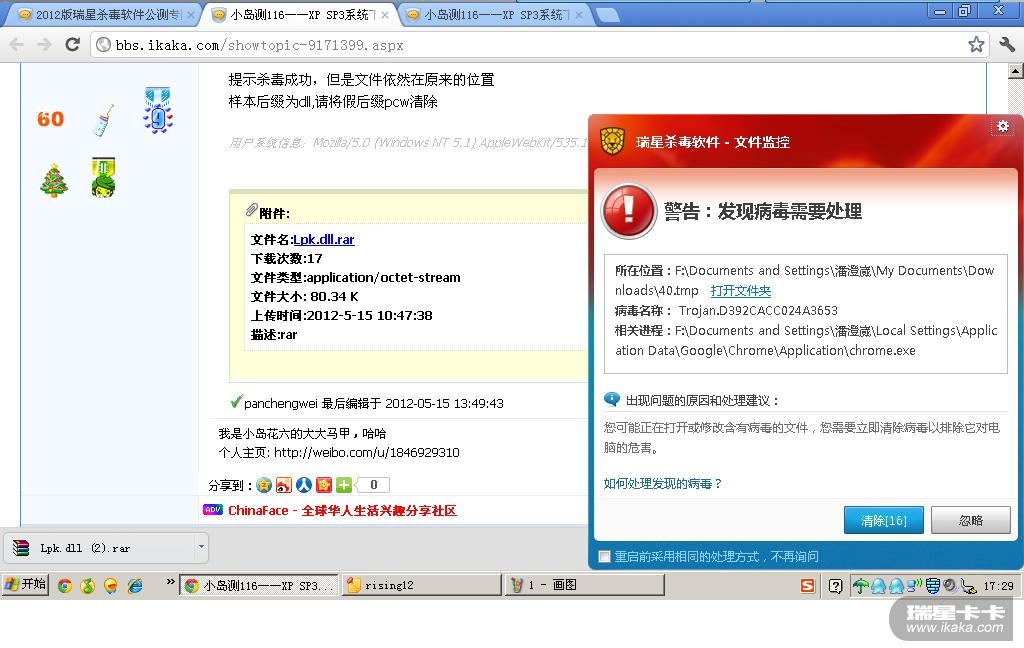The height and width of the screenshot is (648, 1024).
Task: Click the 清除 (clean) virus button
Action: pyautogui.click(x=884, y=521)
